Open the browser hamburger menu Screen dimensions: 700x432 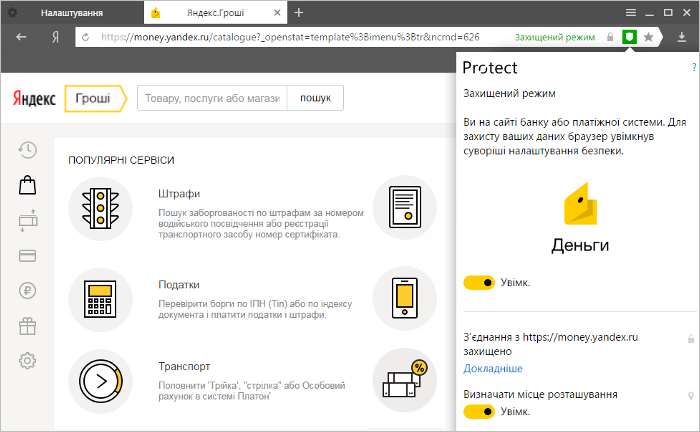[x=631, y=12]
